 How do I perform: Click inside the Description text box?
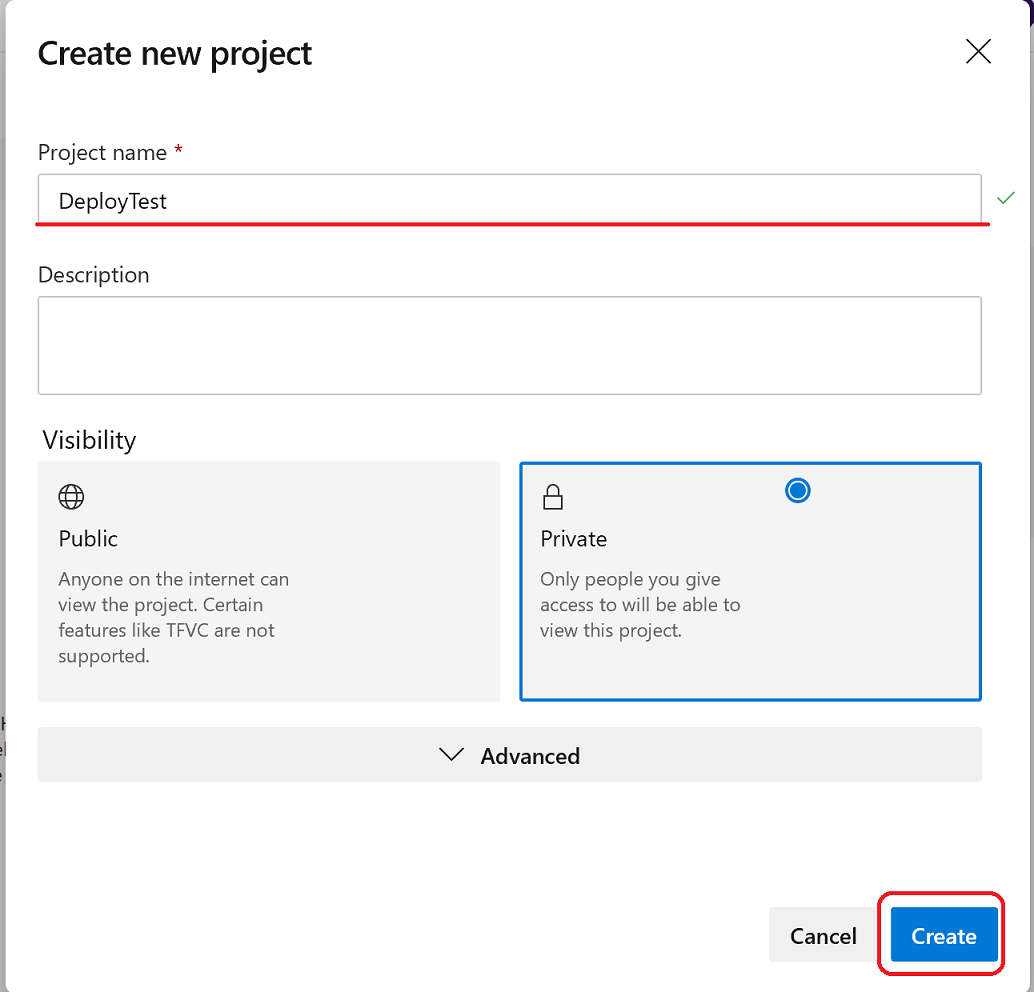coord(511,344)
